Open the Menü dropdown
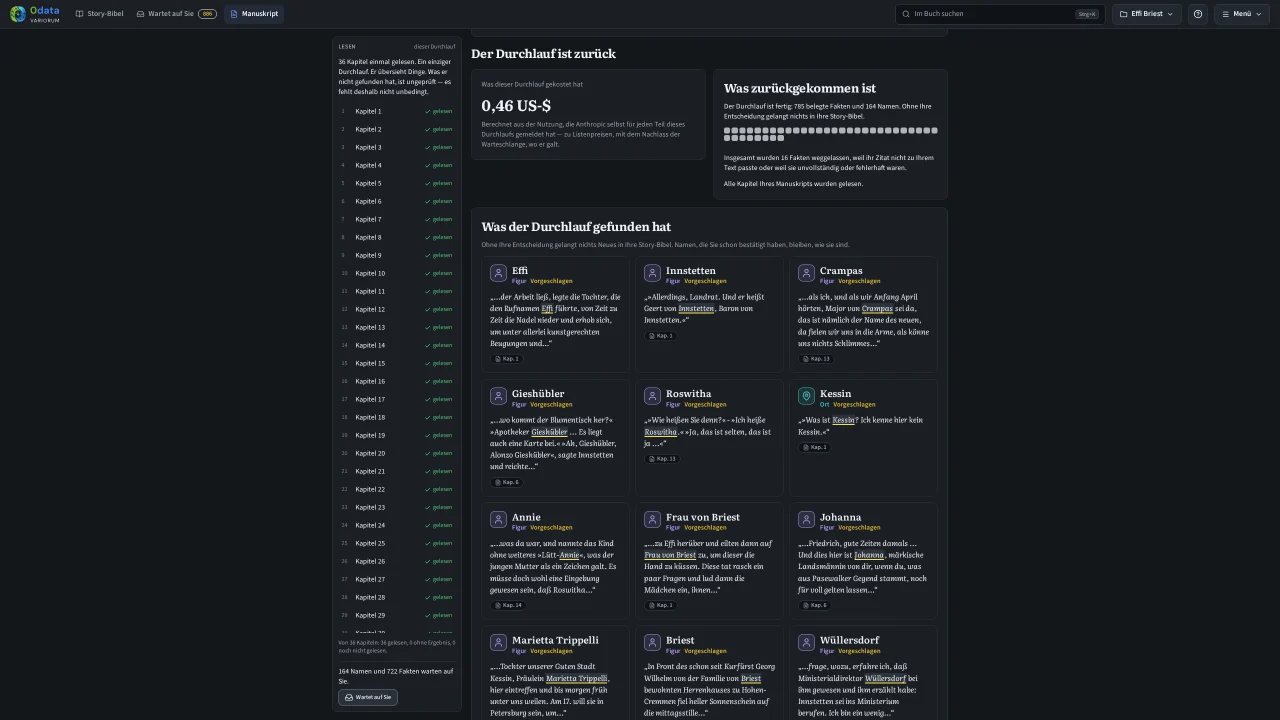 tap(1242, 14)
